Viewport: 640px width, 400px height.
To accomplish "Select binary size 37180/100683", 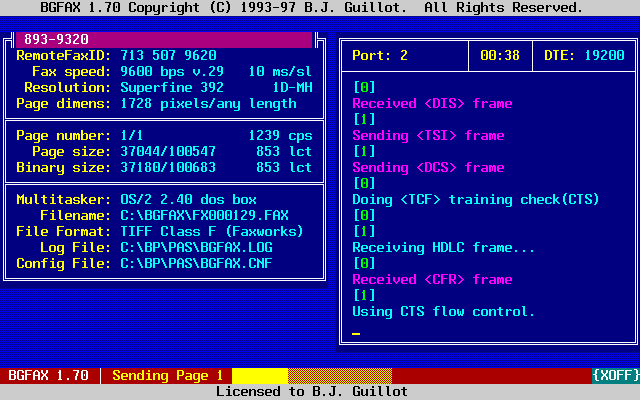I will pyautogui.click(x=168, y=167).
